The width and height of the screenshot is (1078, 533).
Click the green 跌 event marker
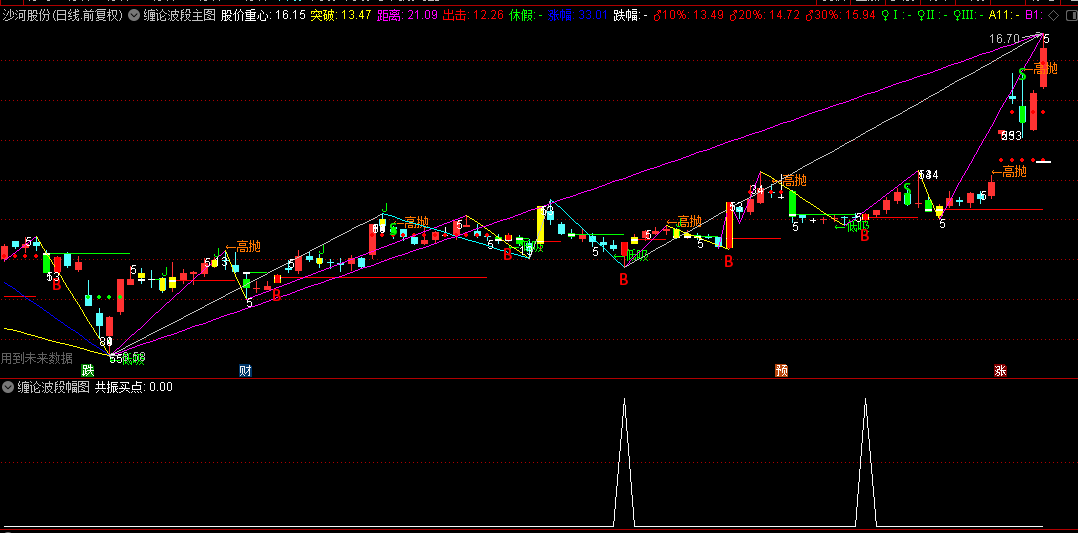87,371
